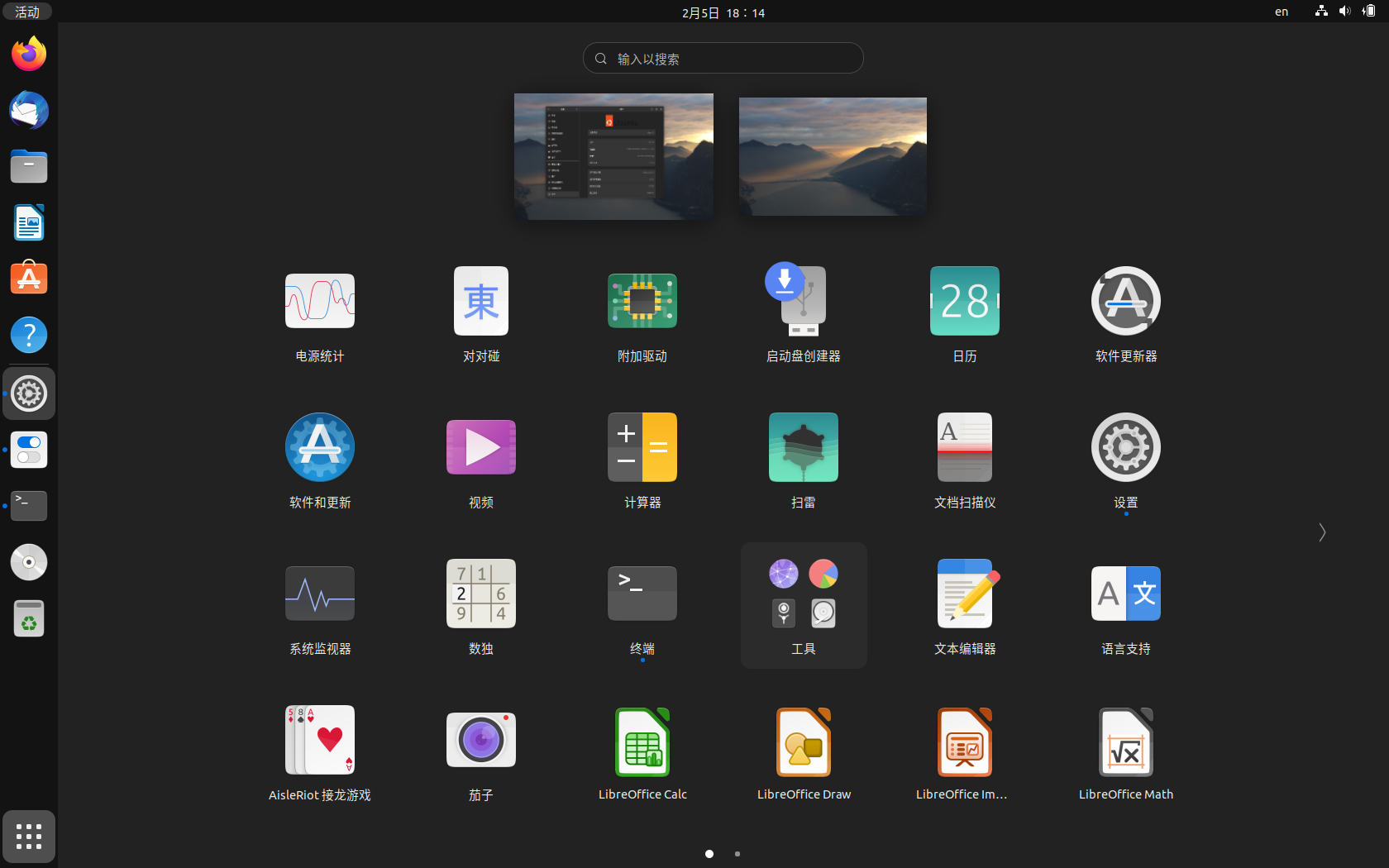Open Thunderbird mail in the dock
This screenshot has height=868, width=1389.
tap(29, 111)
